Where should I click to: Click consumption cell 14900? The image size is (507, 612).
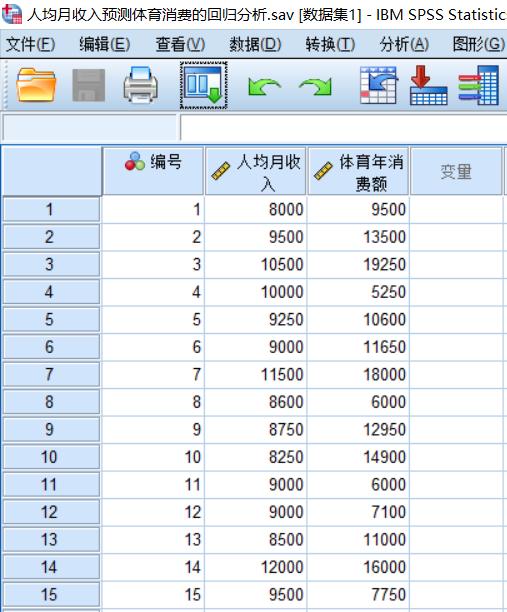point(358,457)
